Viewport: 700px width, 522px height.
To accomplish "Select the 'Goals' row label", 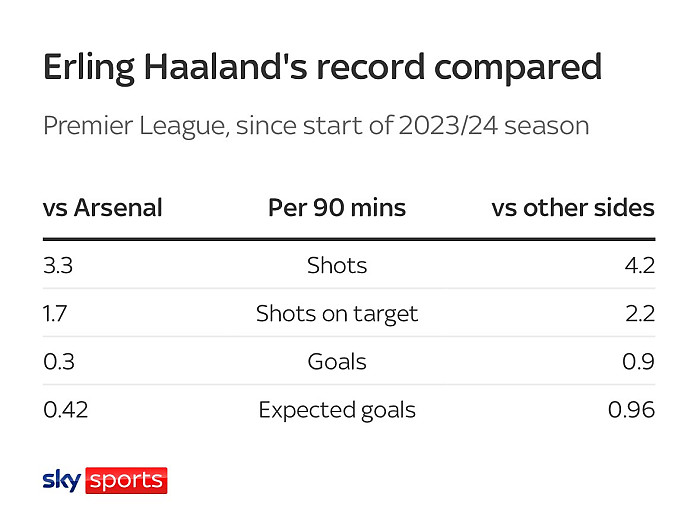I will pyautogui.click(x=337, y=362).
